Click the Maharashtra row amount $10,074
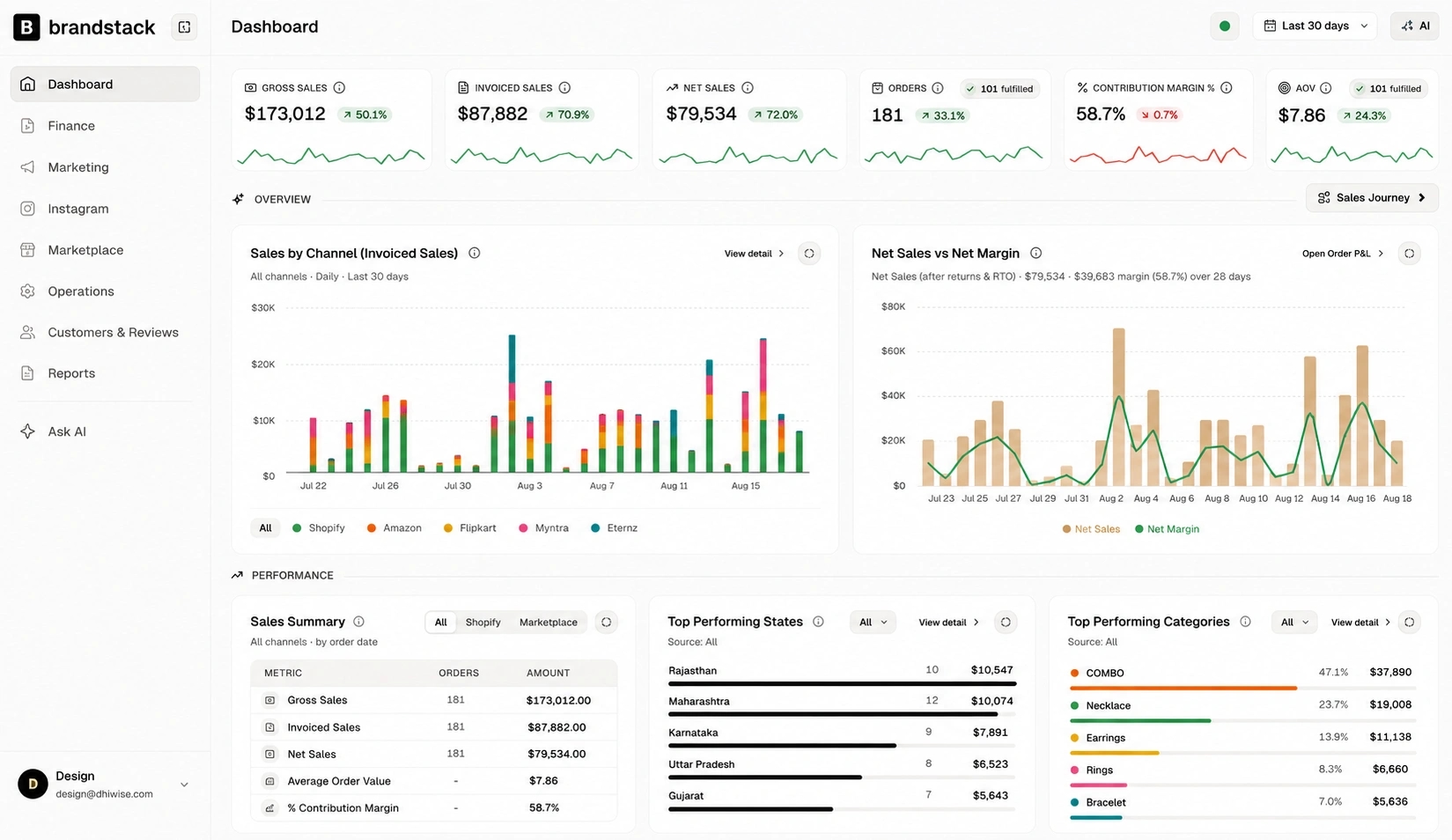This screenshot has width=1452, height=840. 992,701
